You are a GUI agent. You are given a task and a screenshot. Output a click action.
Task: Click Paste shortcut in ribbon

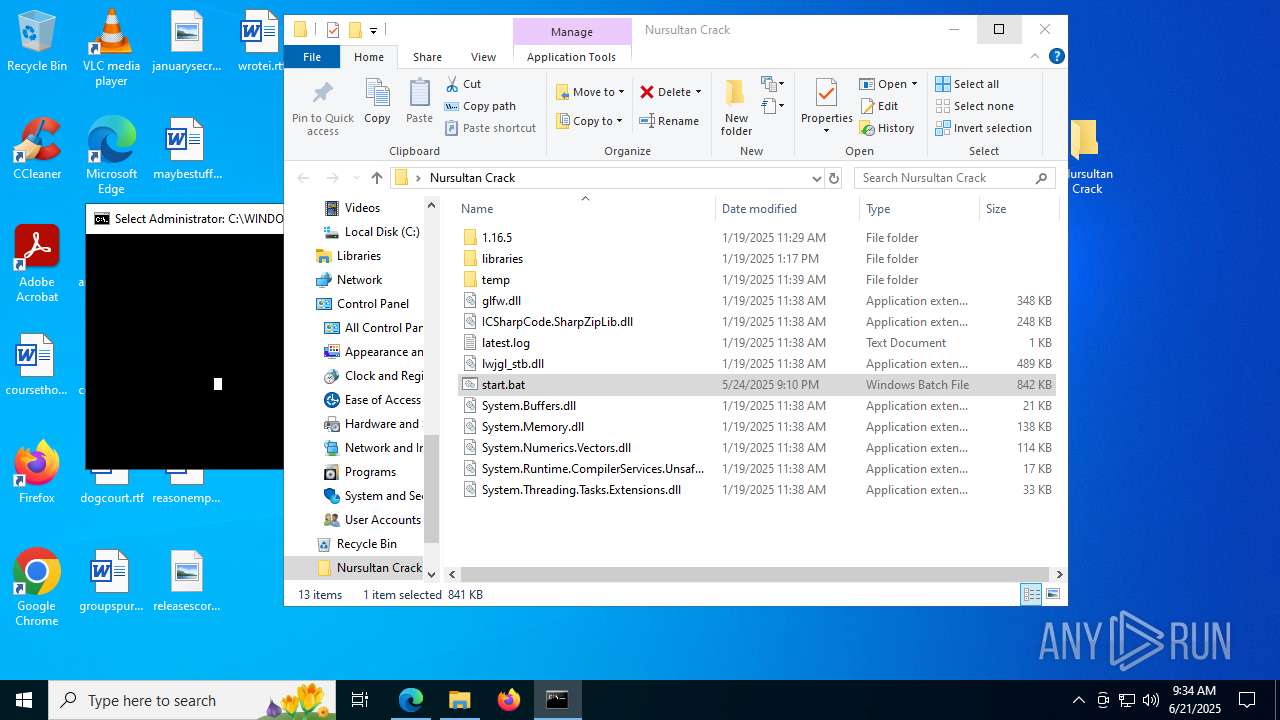tap(490, 128)
